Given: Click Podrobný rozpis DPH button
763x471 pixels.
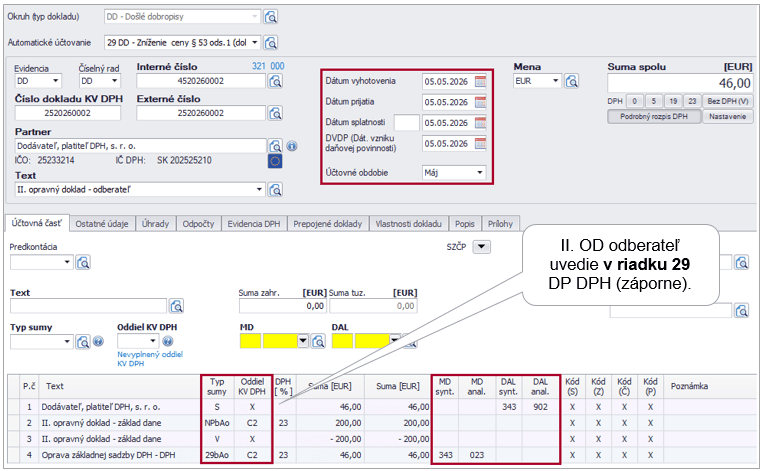Looking at the screenshot, I should [651, 116].
